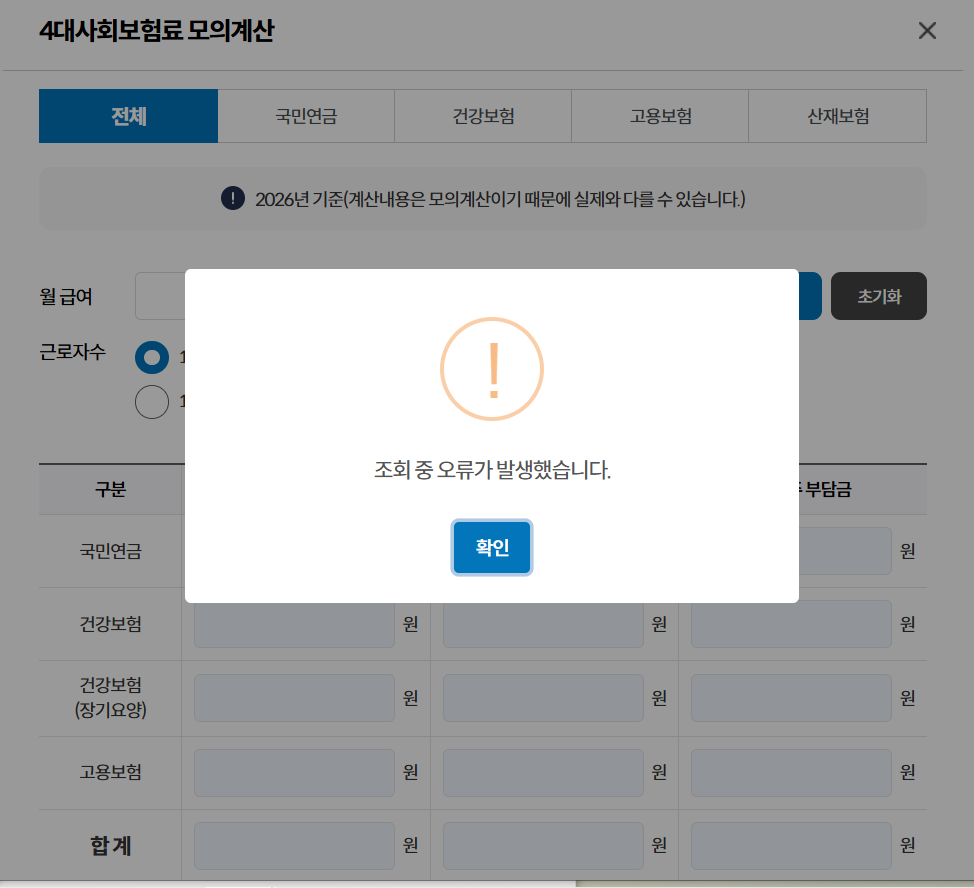The height and width of the screenshot is (888, 974).
Task: Select the 산재보험 tab
Action: coord(837,116)
